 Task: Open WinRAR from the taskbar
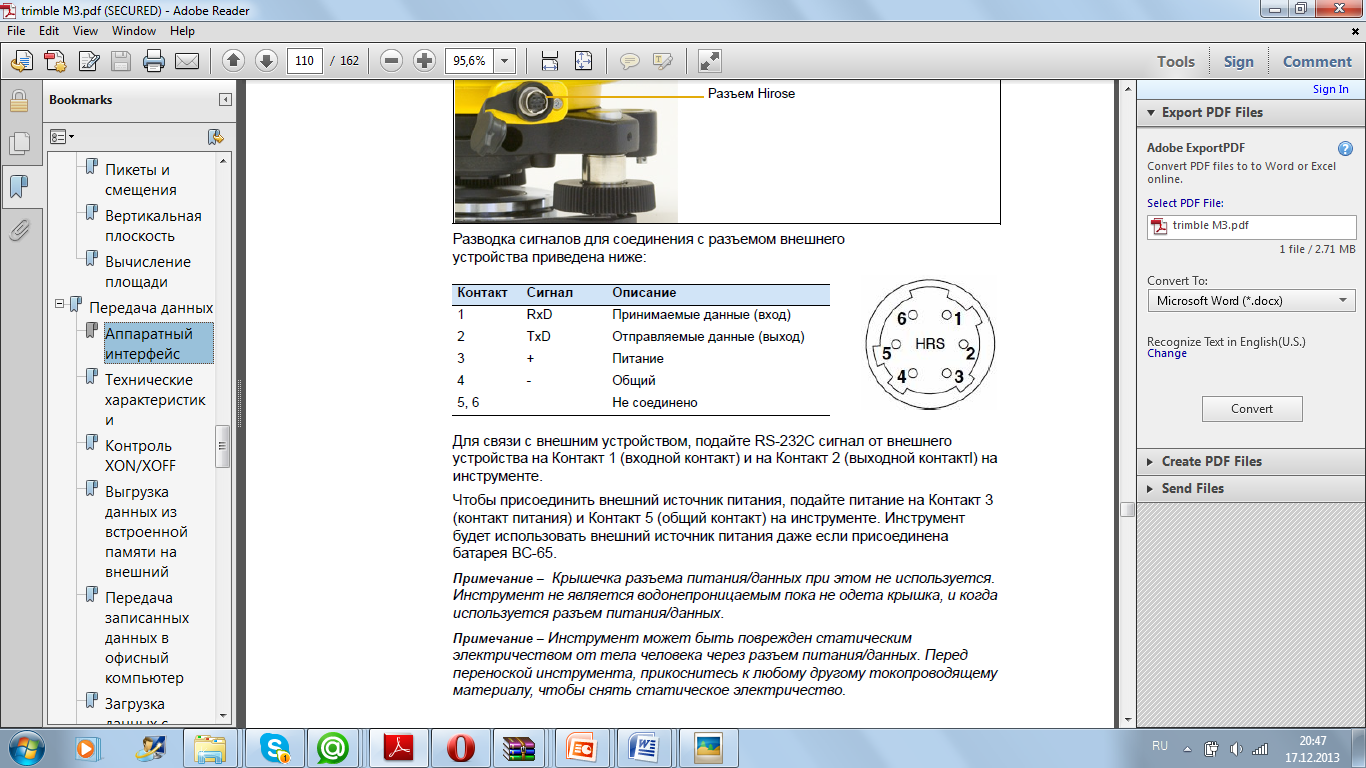(519, 748)
